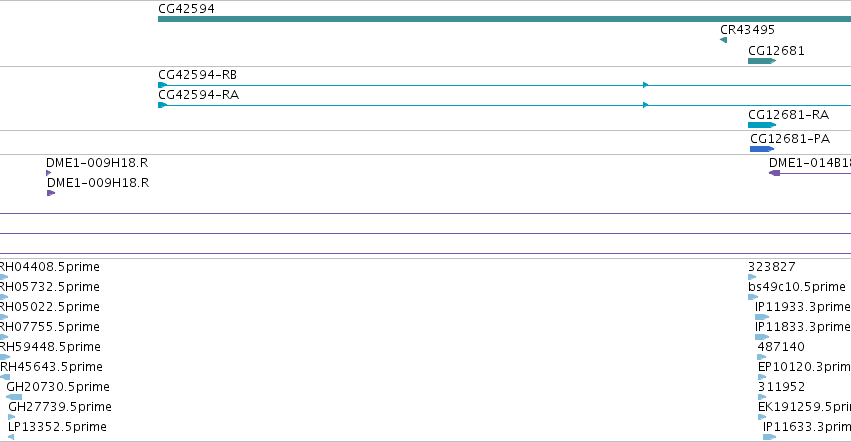Select the CG42594-RA transcript line

504,105
